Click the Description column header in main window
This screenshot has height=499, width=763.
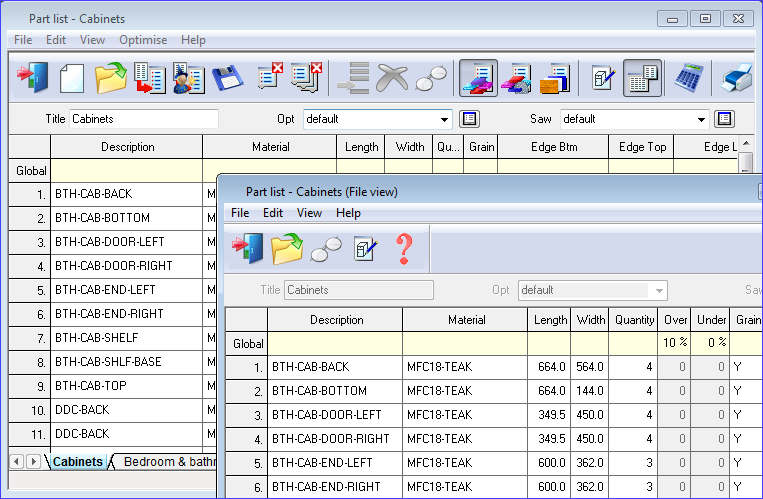[x=127, y=147]
